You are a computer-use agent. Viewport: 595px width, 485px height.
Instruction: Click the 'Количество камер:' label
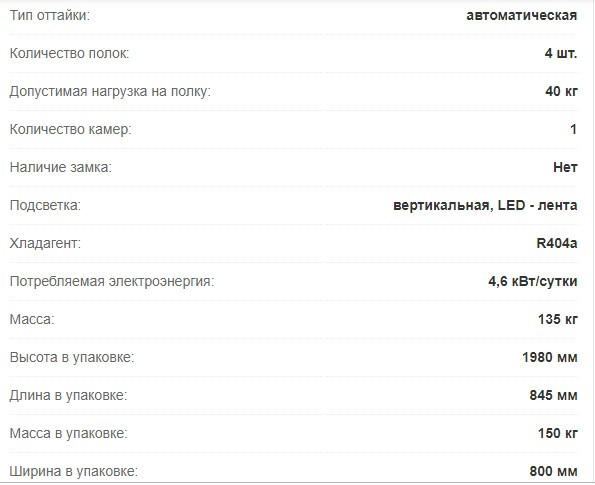tap(70, 129)
